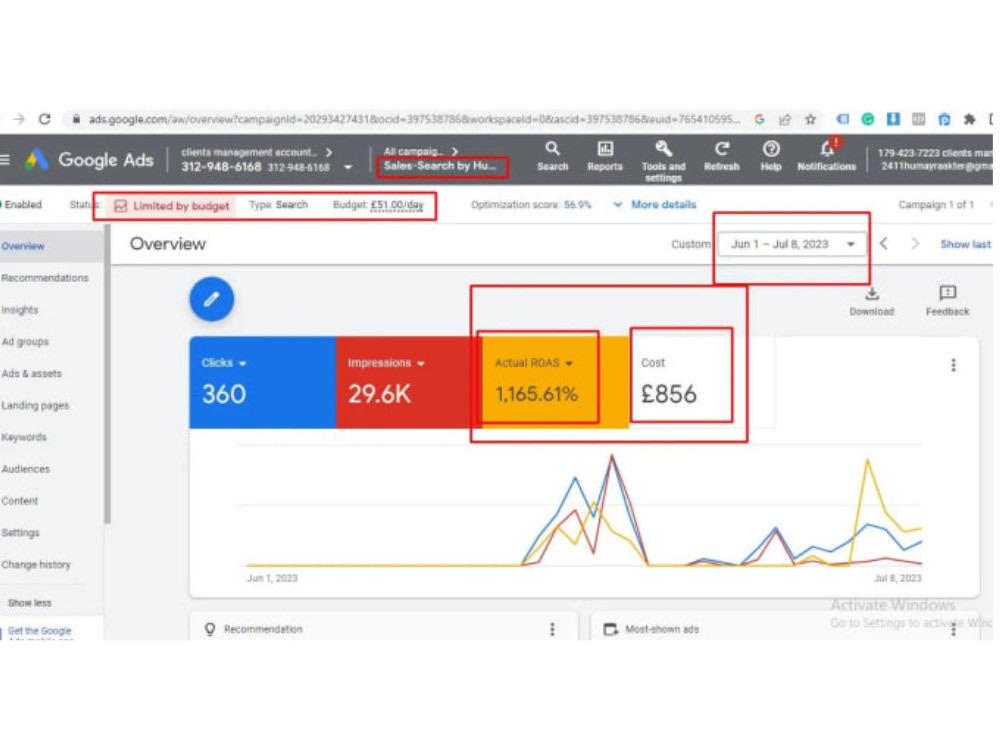Expand the All campaigns breadcrumb
The height and width of the screenshot is (750, 1000).
point(420,152)
